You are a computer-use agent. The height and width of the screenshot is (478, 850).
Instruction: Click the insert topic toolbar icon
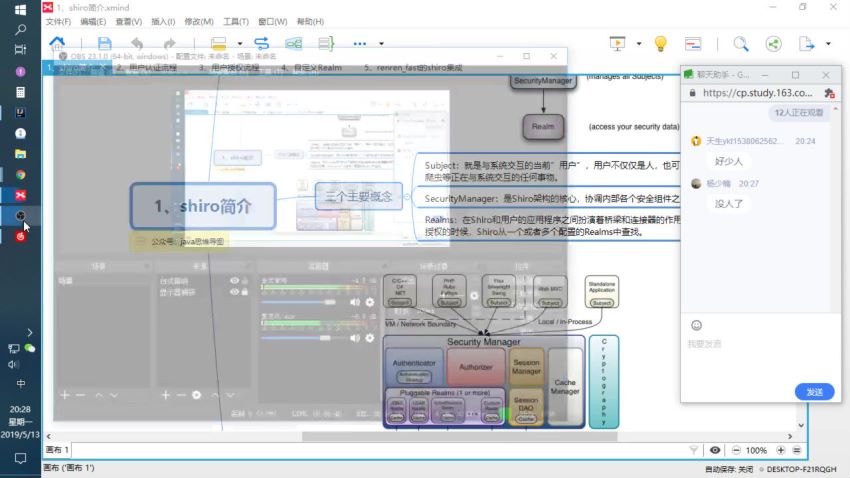218,43
